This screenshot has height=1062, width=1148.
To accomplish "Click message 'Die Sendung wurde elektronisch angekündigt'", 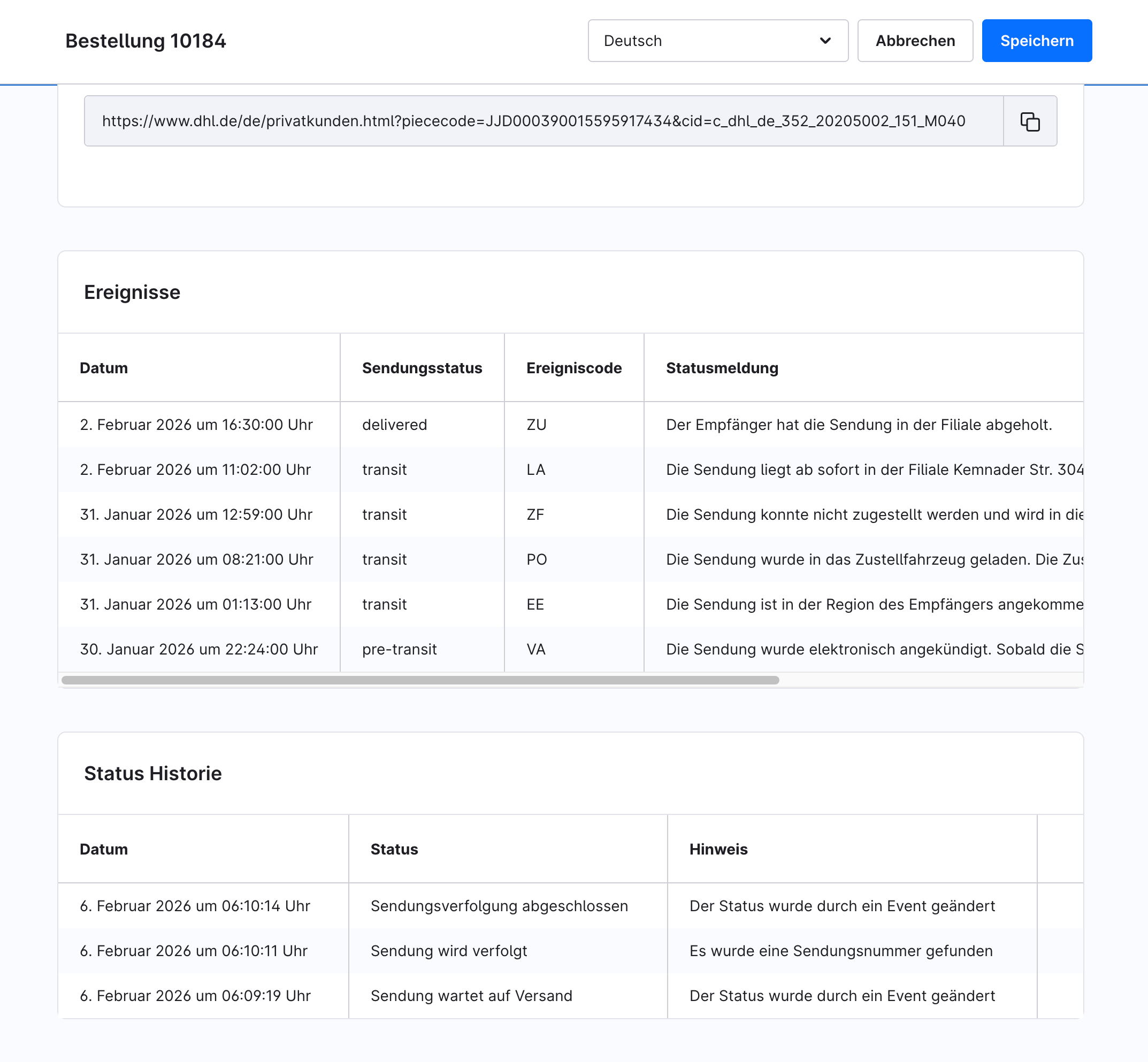I will [874, 649].
